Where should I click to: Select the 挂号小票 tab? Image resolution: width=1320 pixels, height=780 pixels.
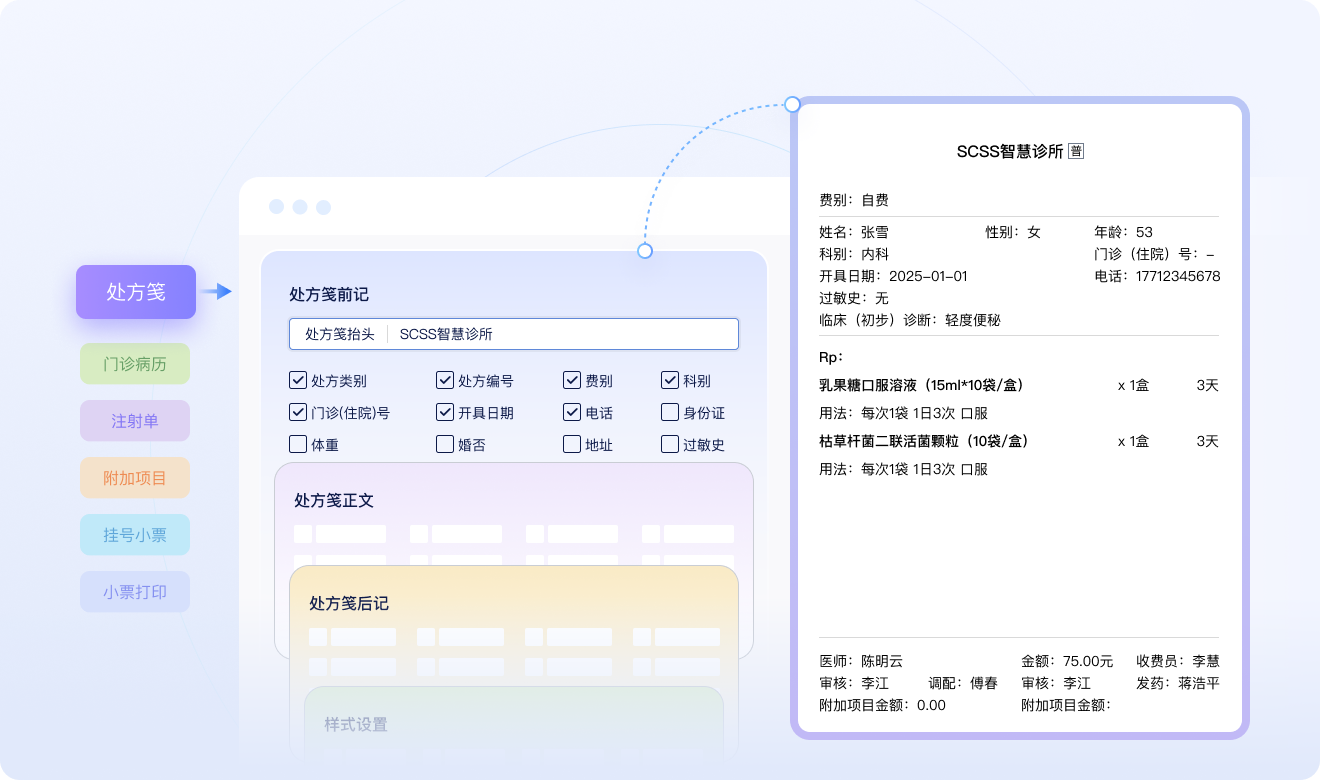(135, 535)
